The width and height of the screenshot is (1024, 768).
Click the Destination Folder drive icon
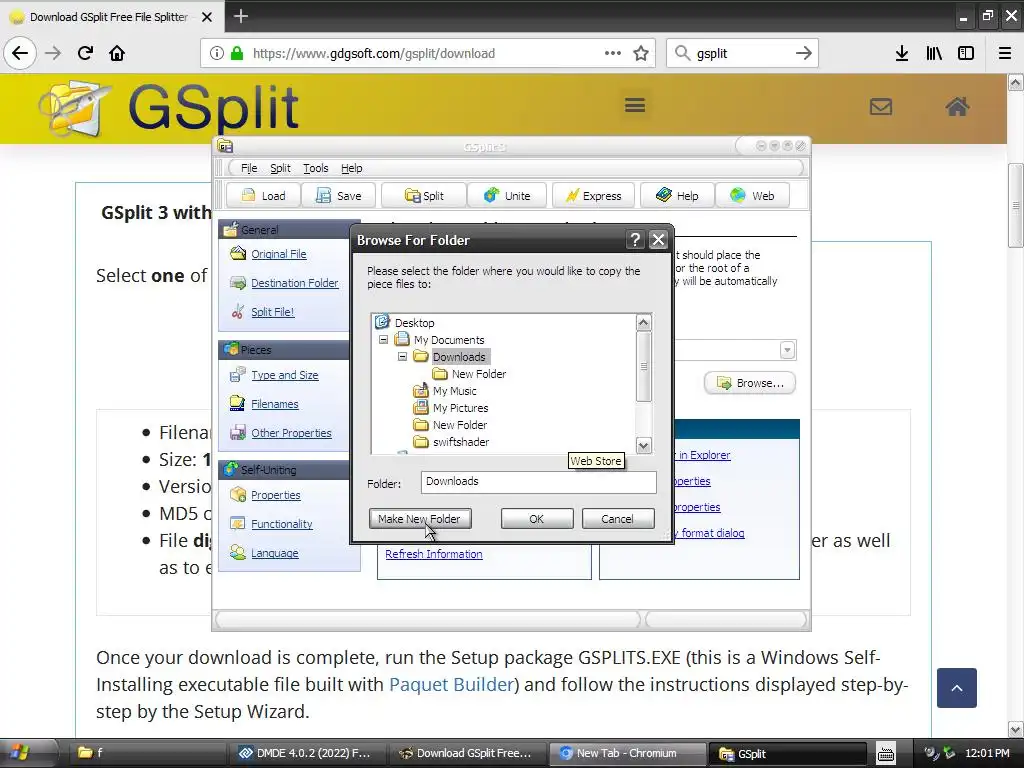238,283
